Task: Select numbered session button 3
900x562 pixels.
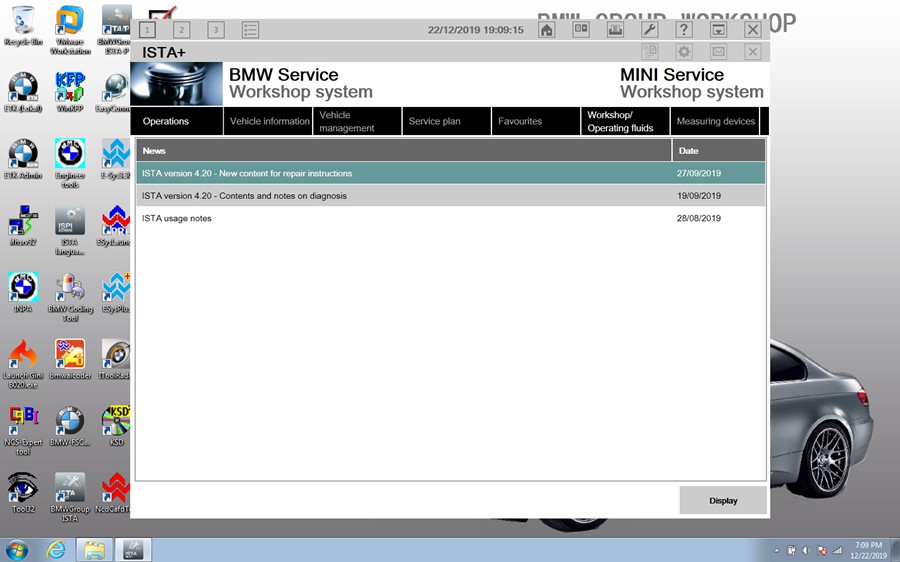Action: click(x=216, y=30)
